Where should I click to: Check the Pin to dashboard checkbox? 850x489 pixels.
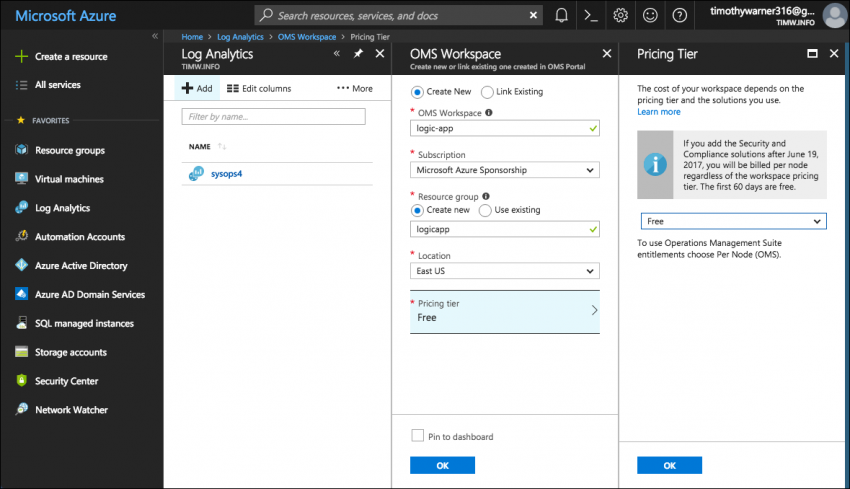tap(417, 436)
